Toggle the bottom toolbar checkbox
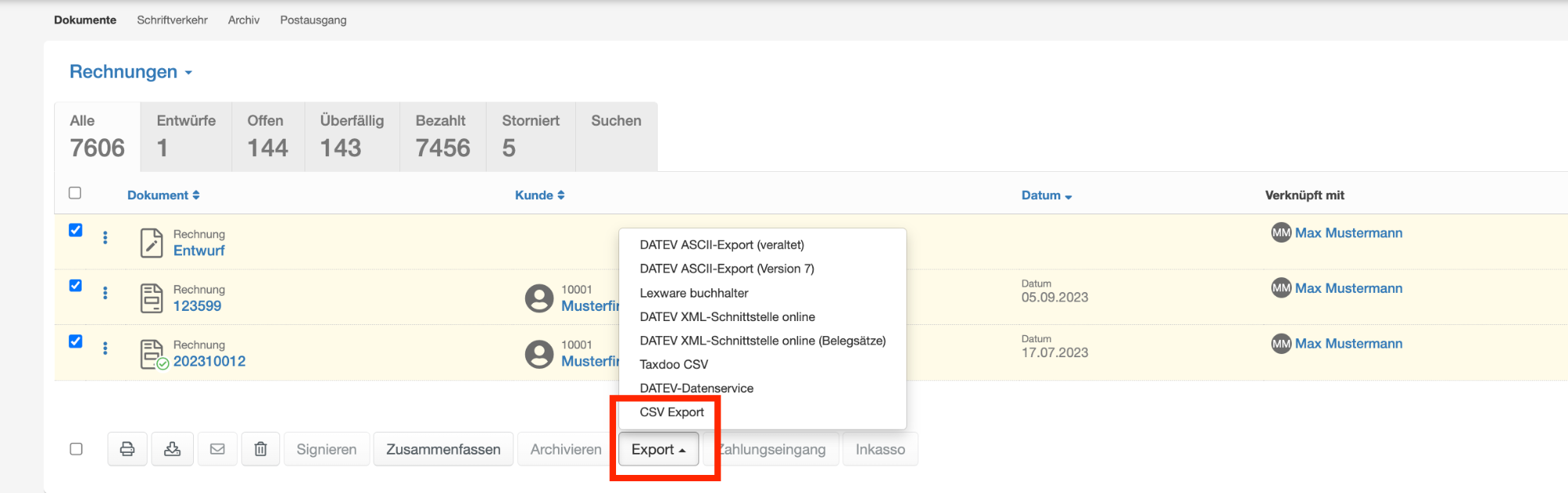Screen dimensions: 1568x493 [x=76, y=449]
